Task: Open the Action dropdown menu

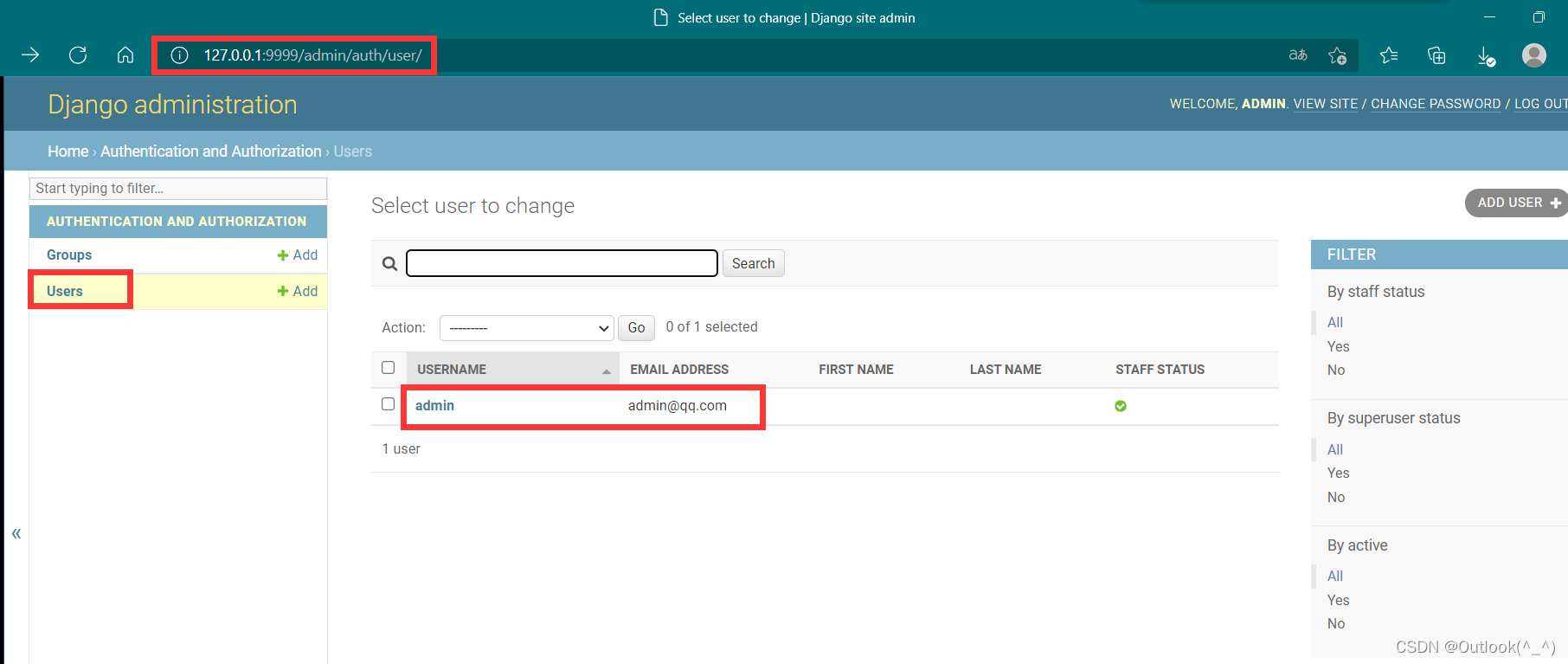Action: 527,328
